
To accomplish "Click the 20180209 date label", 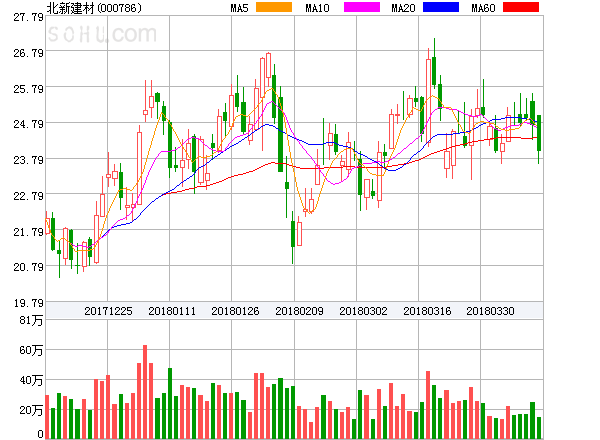I will [299, 311].
